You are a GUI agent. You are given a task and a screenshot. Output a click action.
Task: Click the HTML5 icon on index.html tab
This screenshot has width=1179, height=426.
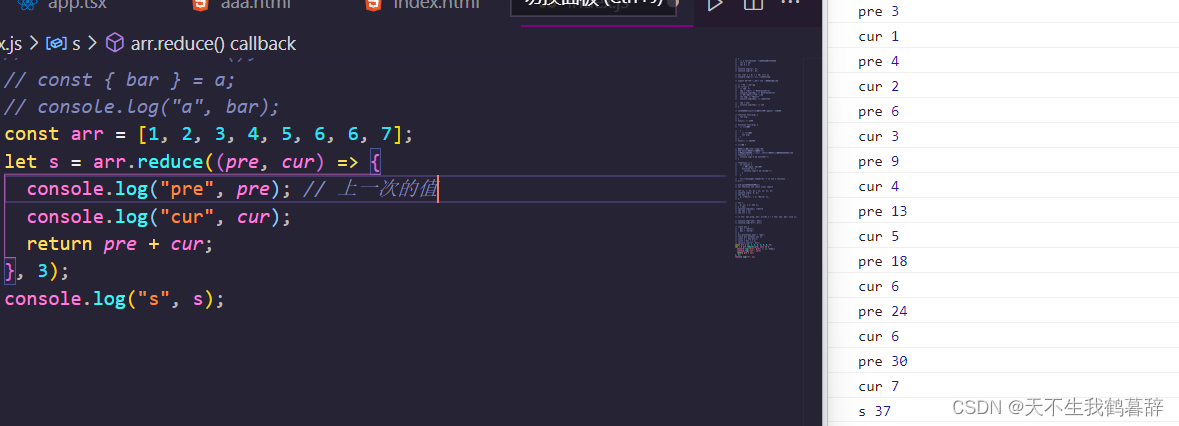click(x=373, y=5)
